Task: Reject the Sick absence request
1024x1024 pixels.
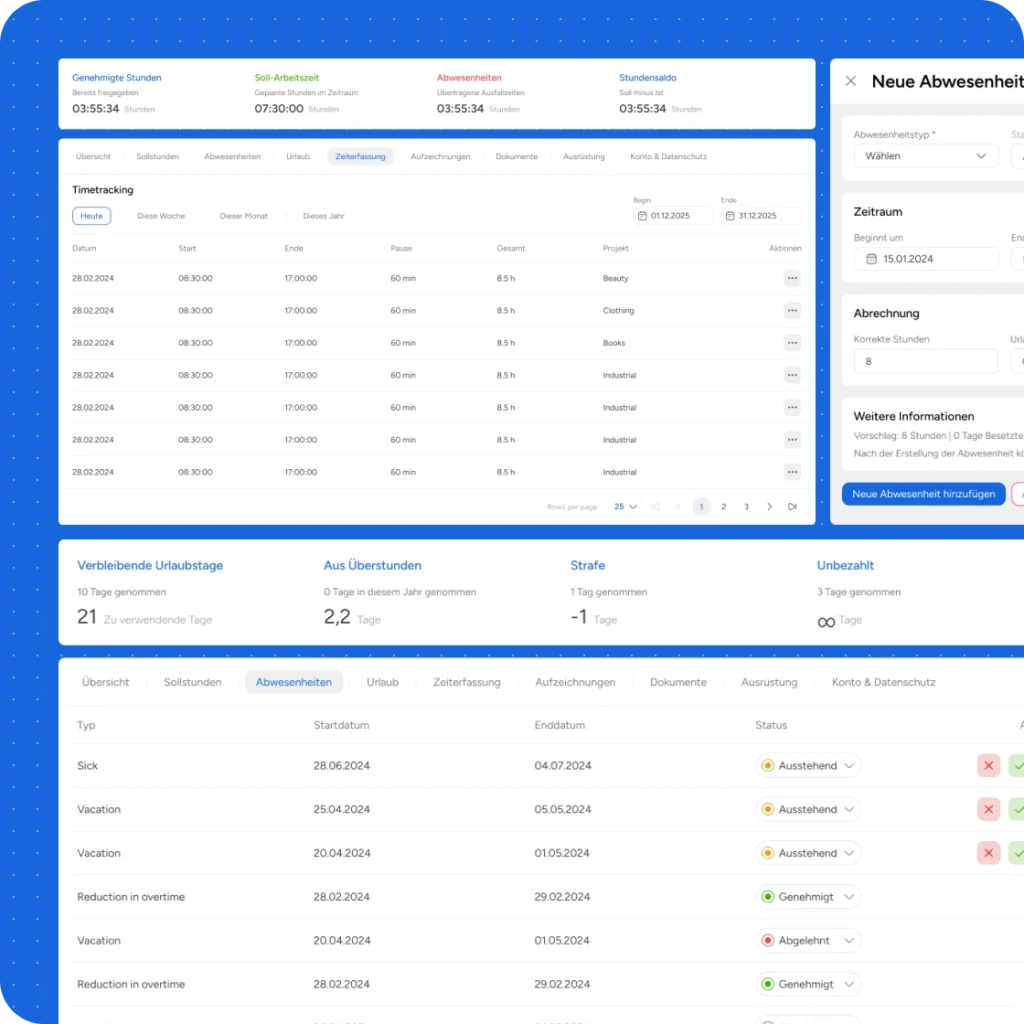Action: [988, 766]
